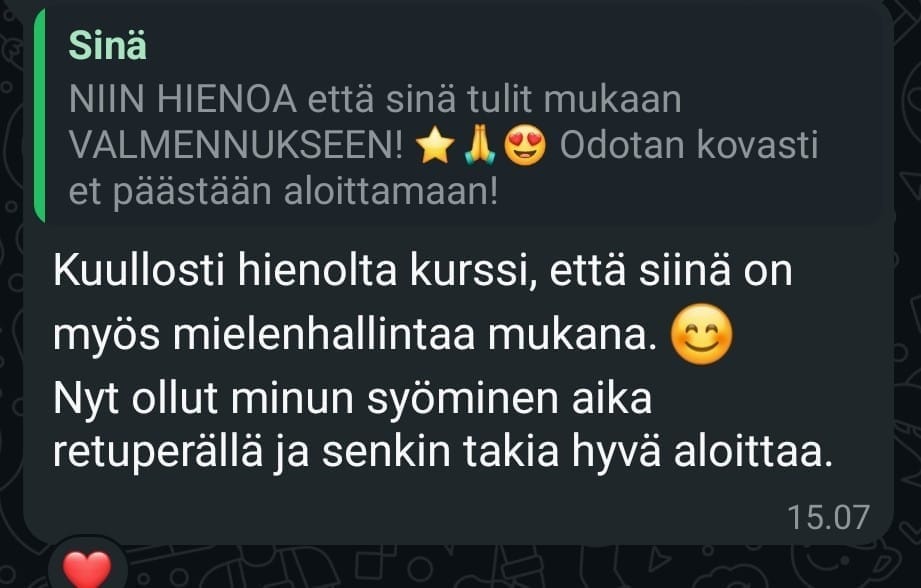Click the words 'NIIN HIENOA' in quote
Image resolution: width=921 pixels, height=588 pixels.
point(183,99)
